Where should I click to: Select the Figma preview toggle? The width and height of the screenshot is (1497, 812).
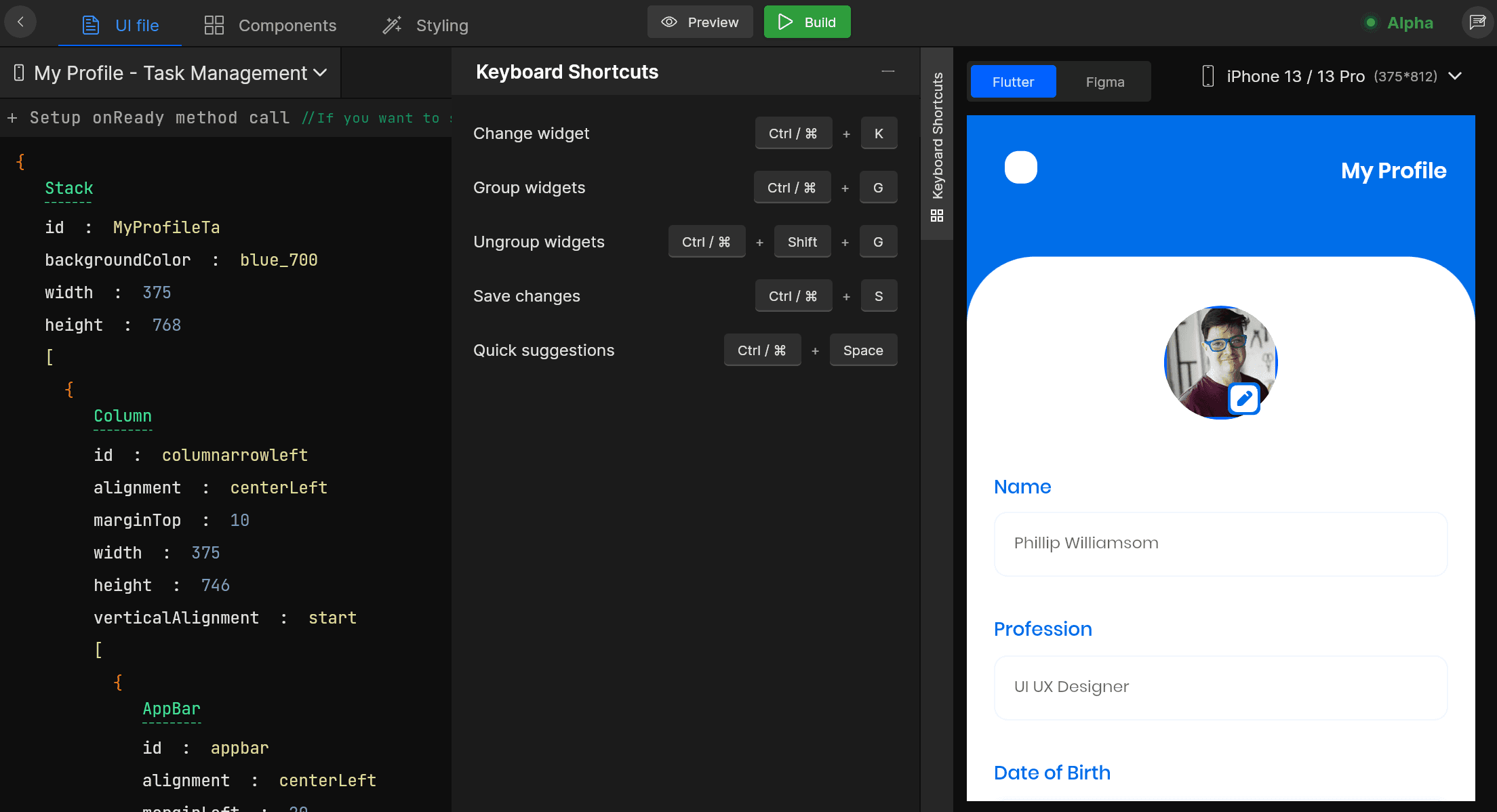click(x=1105, y=81)
